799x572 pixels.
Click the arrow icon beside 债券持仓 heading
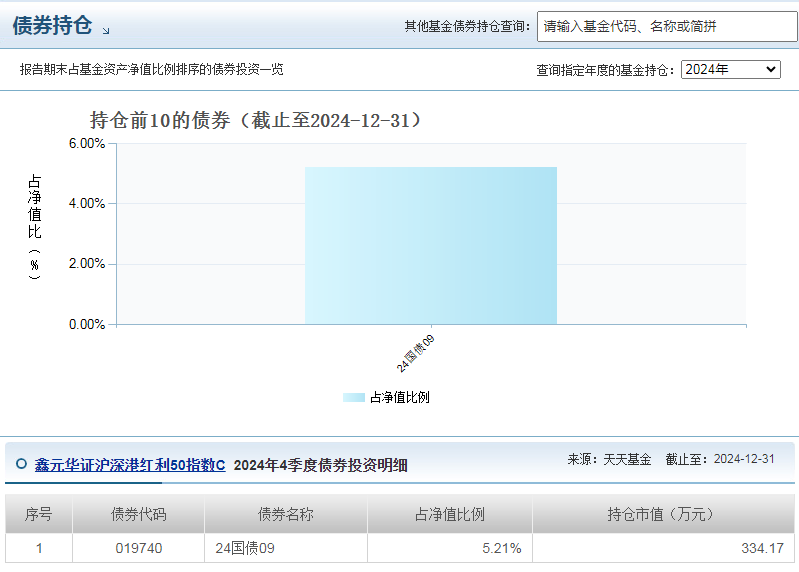(x=106, y=31)
